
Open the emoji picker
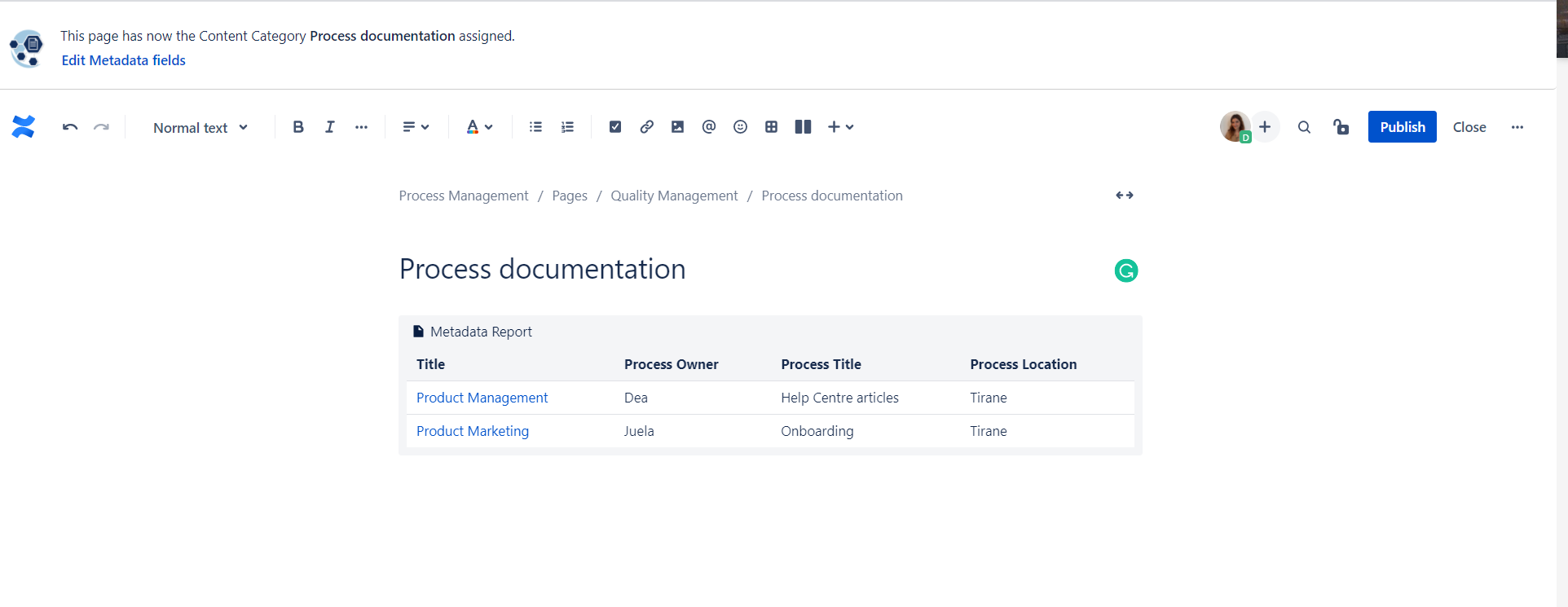pos(740,127)
